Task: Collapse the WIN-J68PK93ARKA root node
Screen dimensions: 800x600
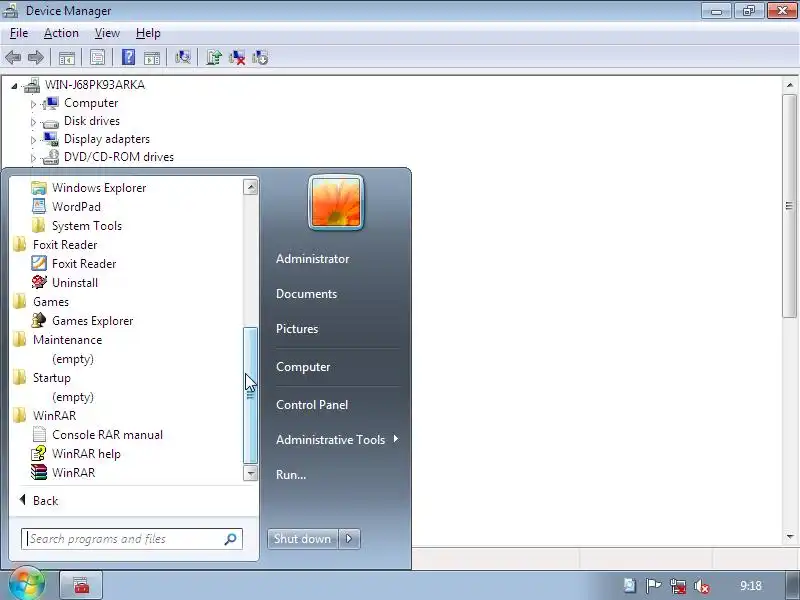Action: (14, 86)
